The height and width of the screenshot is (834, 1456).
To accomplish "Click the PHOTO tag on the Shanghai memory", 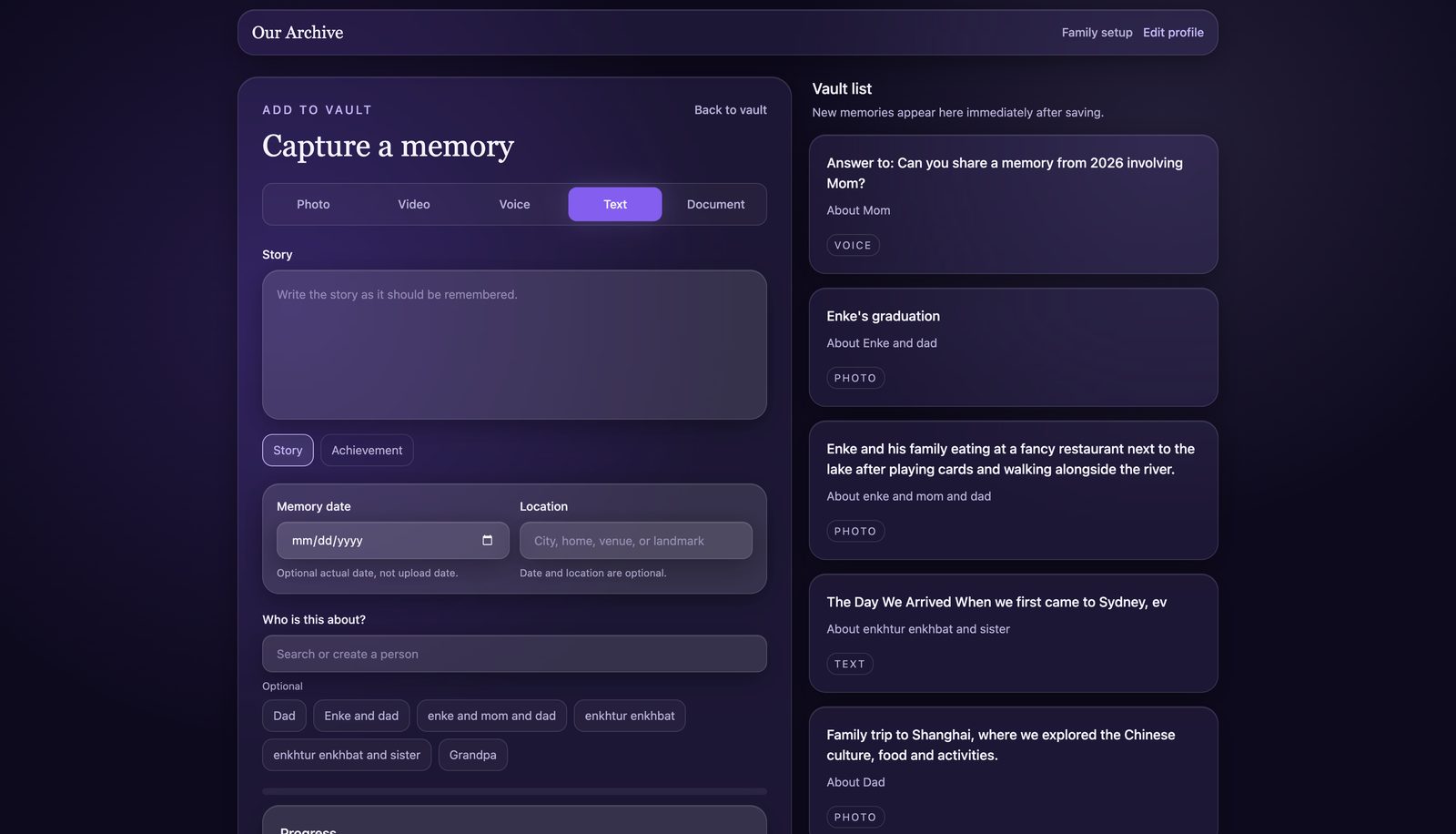I will coord(855,817).
